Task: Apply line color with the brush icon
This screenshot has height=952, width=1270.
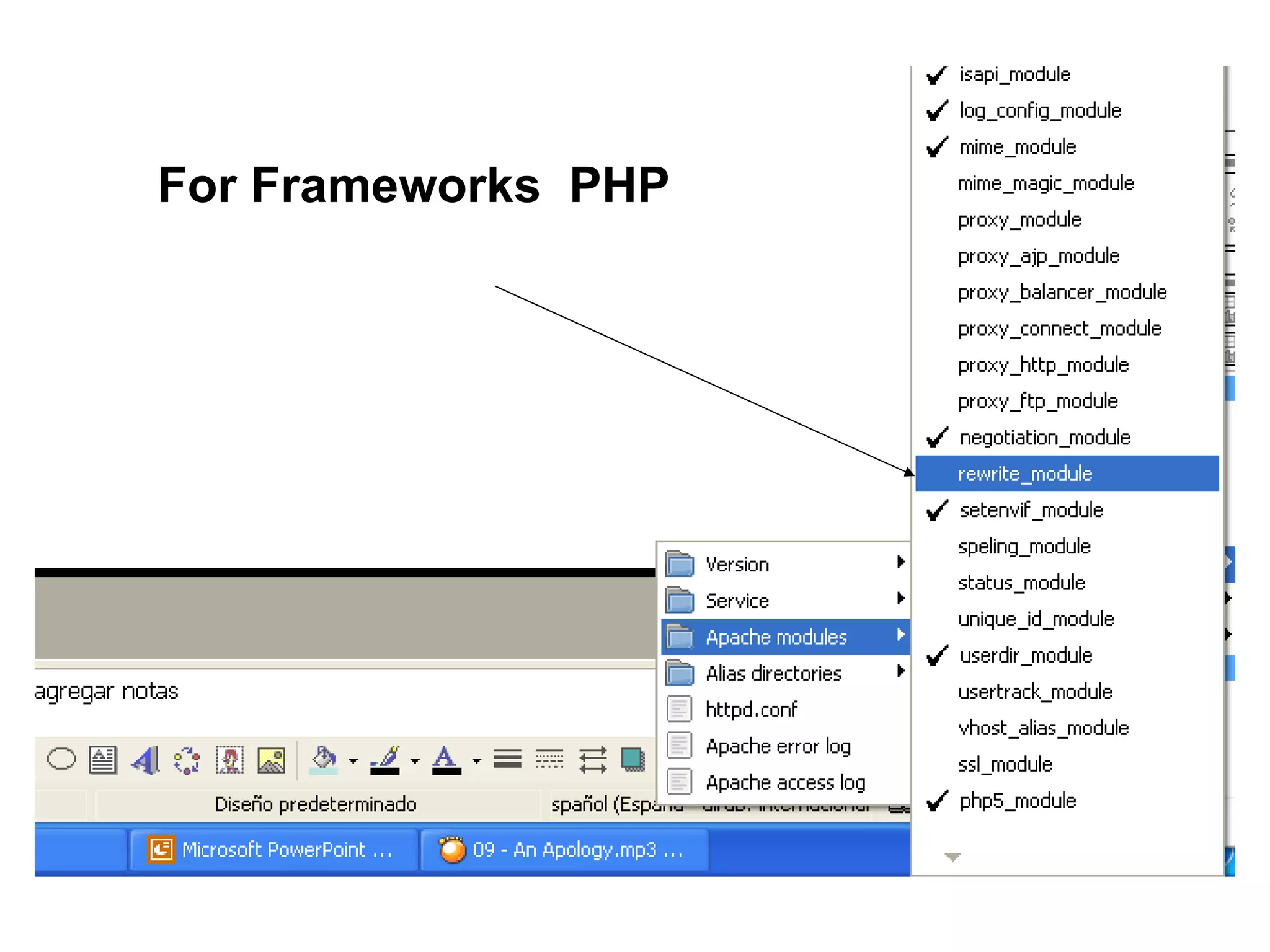Action: tap(385, 760)
